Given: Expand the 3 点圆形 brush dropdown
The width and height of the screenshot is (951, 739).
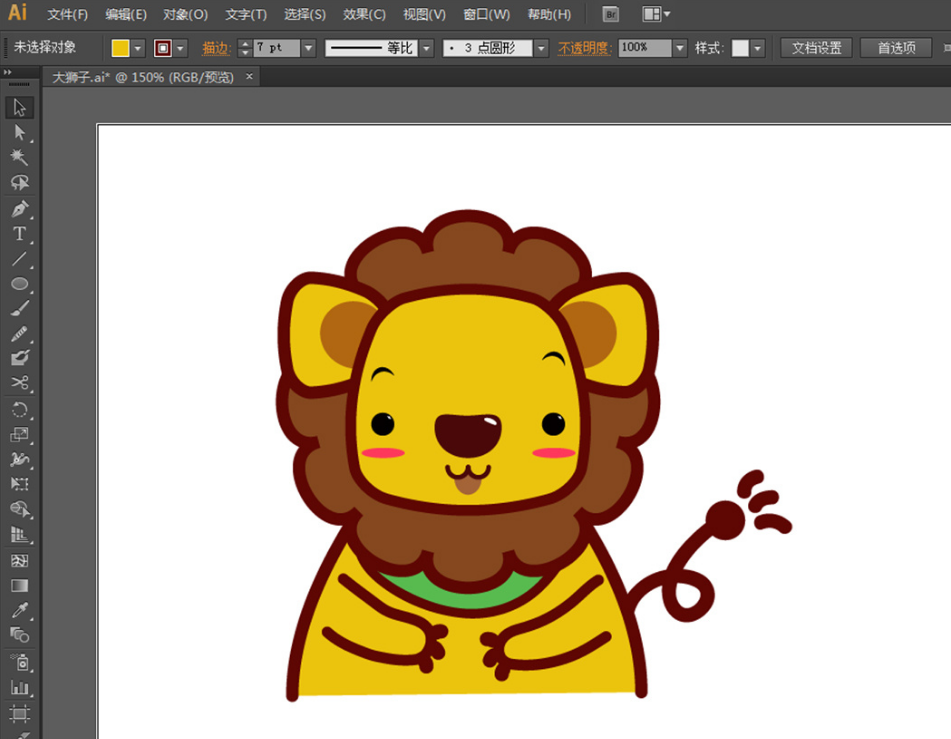Looking at the screenshot, I should 541,48.
